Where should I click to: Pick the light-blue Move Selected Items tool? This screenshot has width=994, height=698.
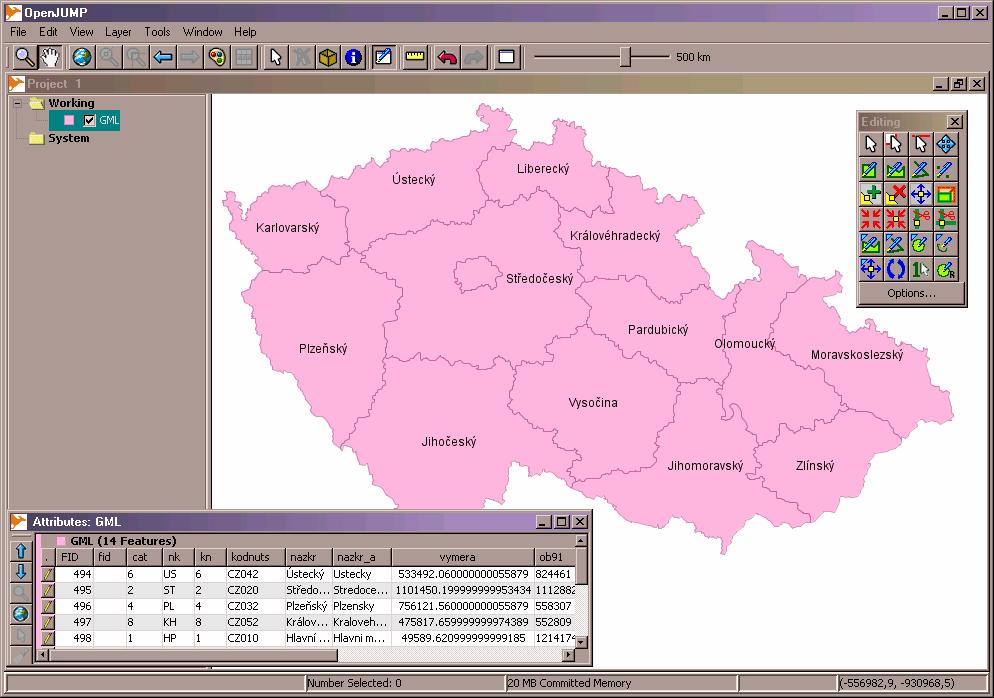tap(945, 145)
